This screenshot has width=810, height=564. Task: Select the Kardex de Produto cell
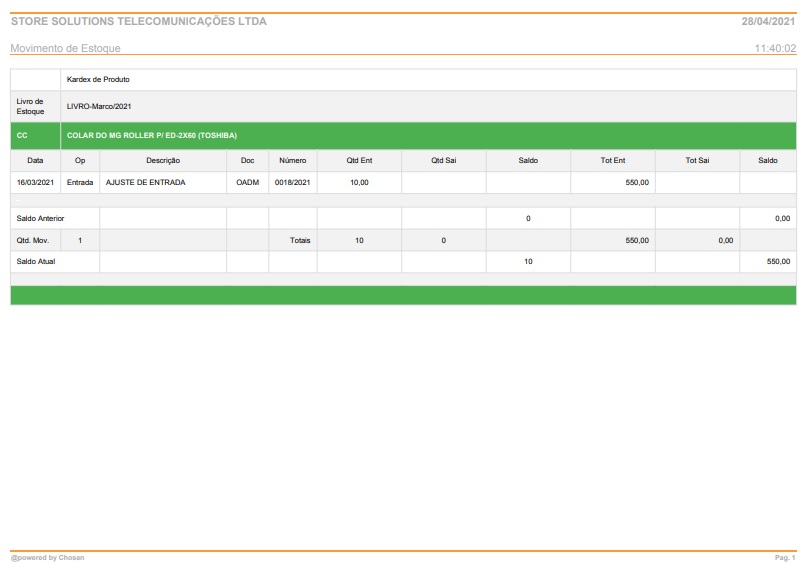[98, 79]
